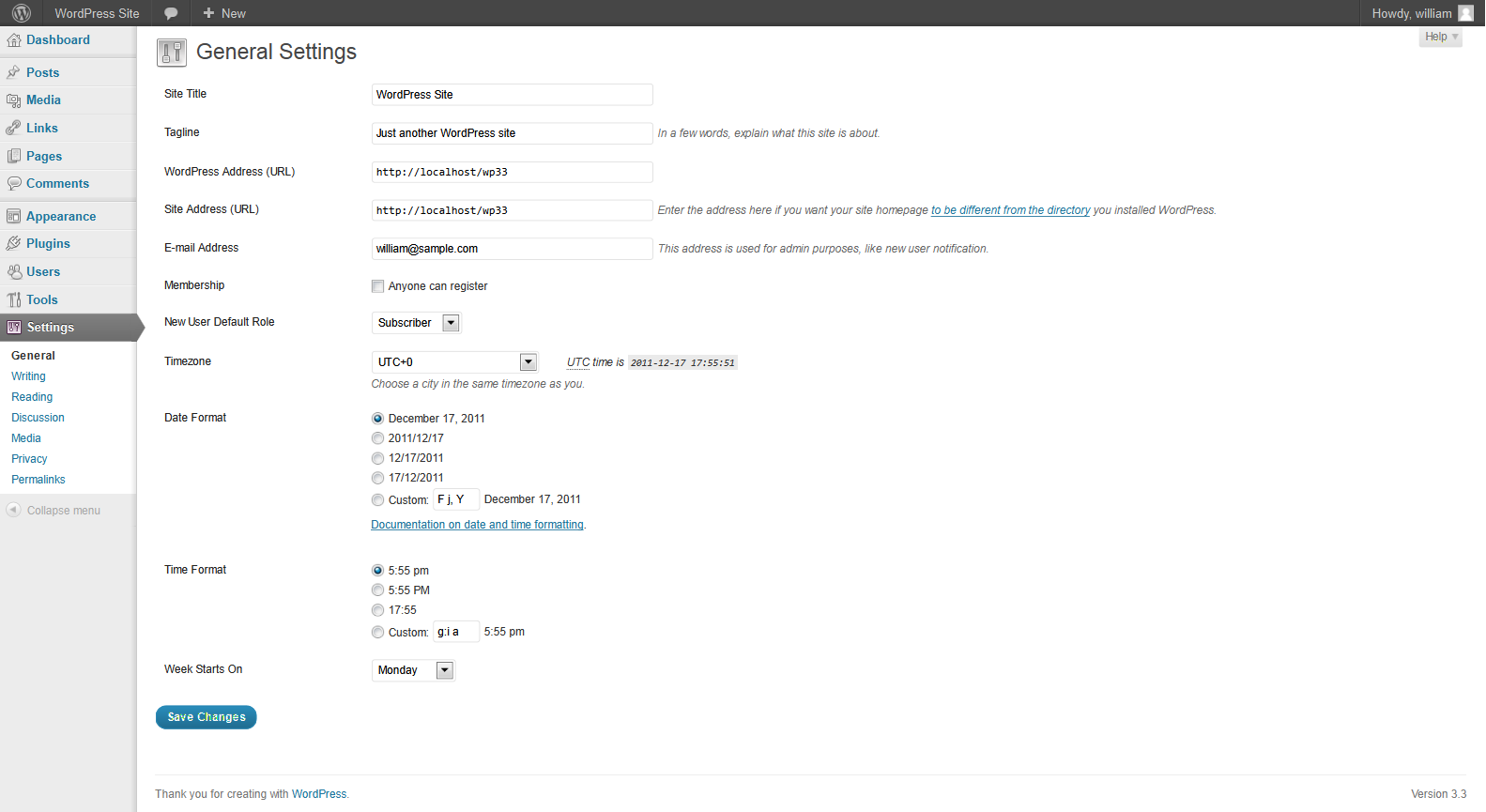Image resolution: width=1486 pixels, height=812 pixels.
Task: Go to General settings submenu item
Action: [x=33, y=356]
